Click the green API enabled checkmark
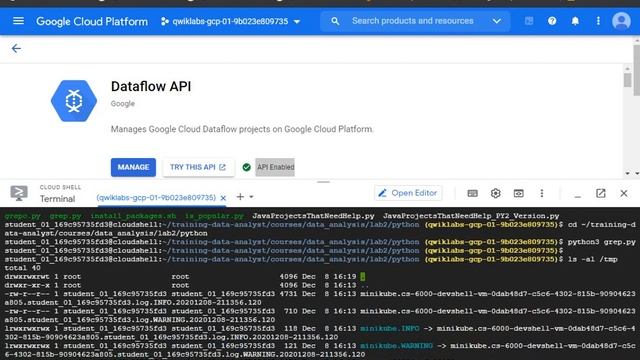This screenshot has height=360, width=640. point(246,167)
